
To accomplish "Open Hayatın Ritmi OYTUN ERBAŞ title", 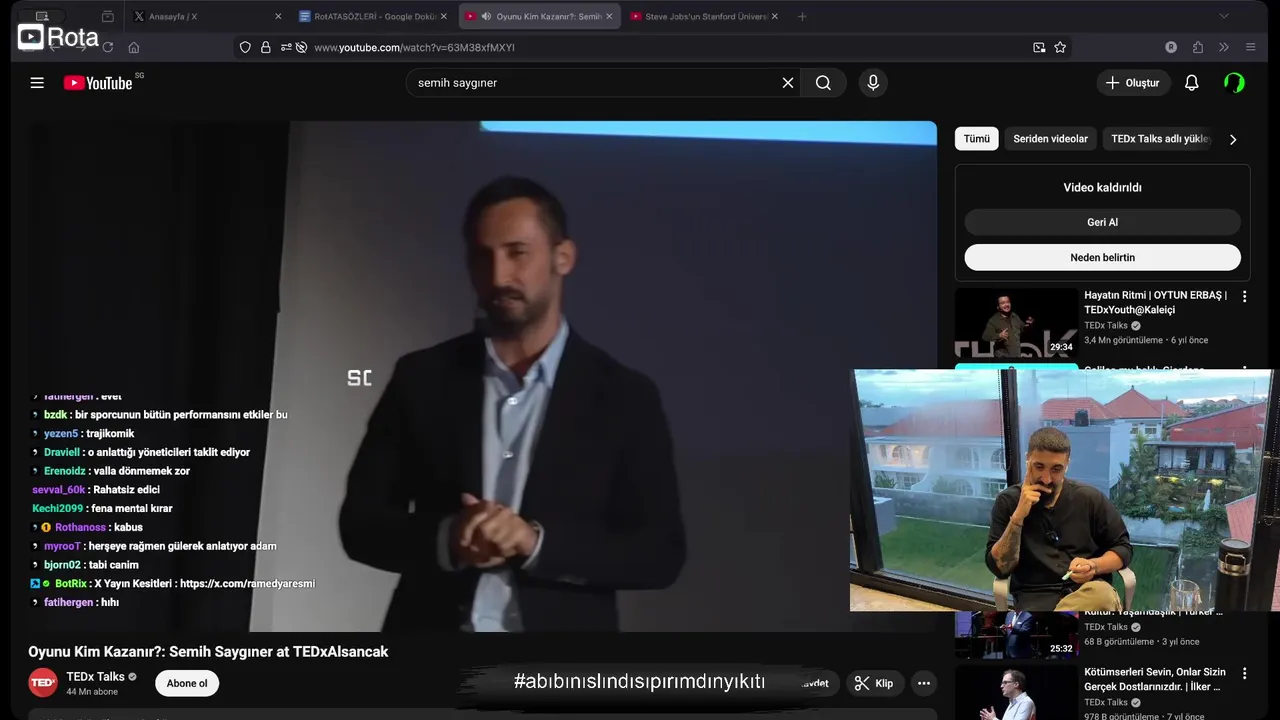I will pos(1155,302).
